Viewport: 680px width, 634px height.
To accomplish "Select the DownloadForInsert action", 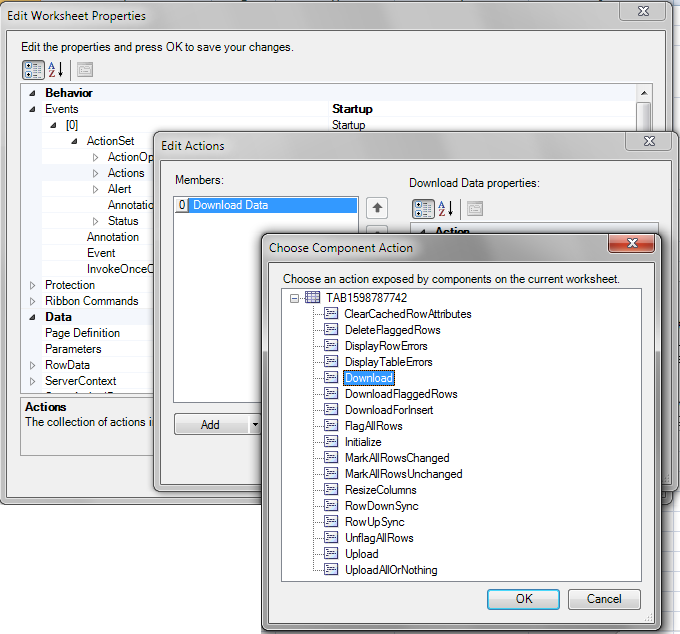I will 389,410.
